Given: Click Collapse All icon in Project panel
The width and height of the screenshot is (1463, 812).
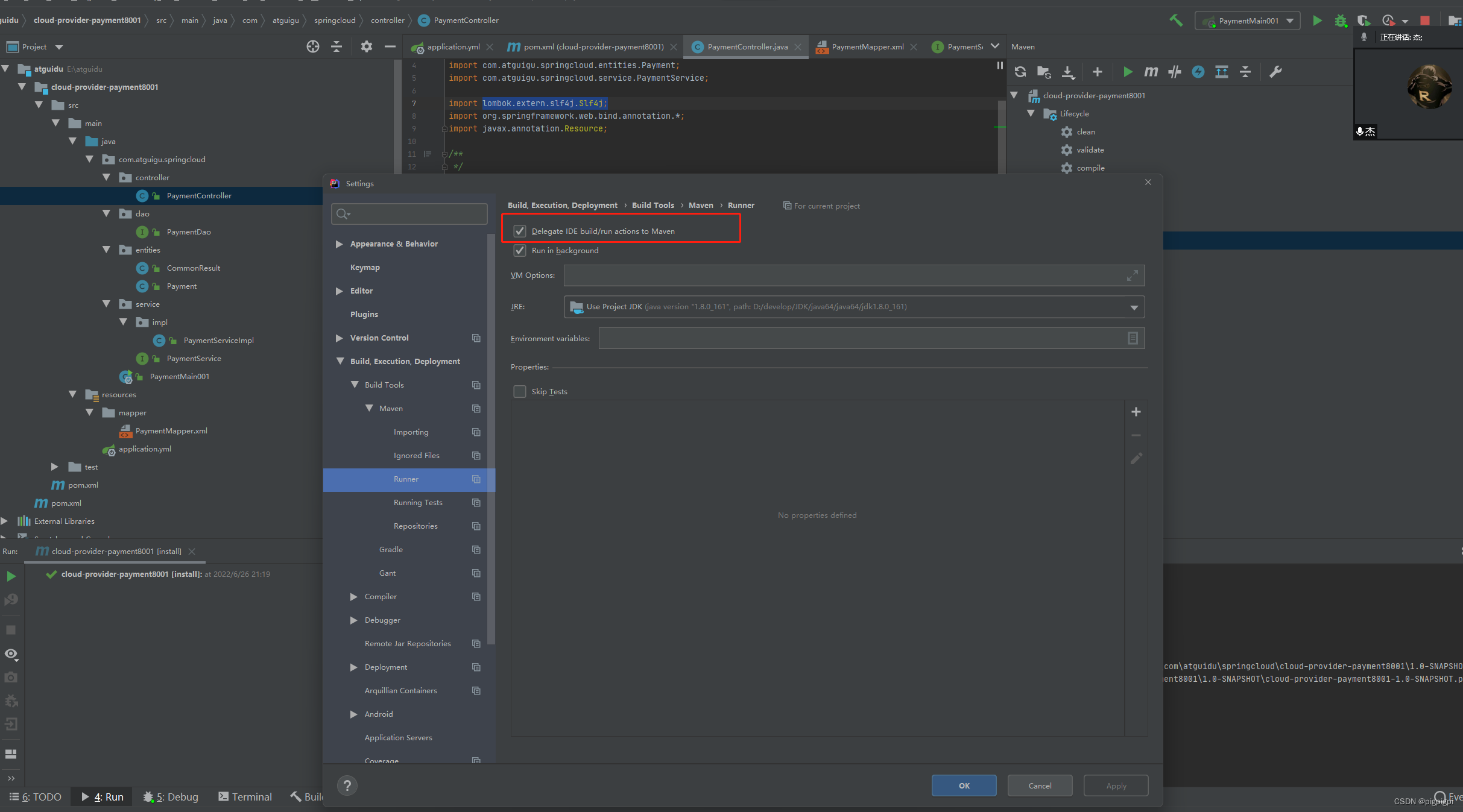Looking at the screenshot, I should click(x=337, y=46).
